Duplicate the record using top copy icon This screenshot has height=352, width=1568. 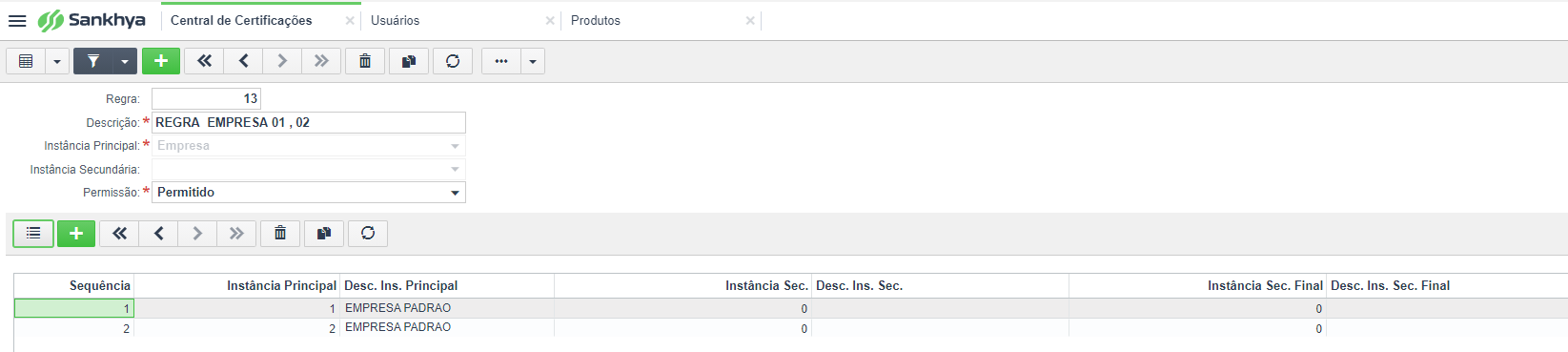(409, 61)
